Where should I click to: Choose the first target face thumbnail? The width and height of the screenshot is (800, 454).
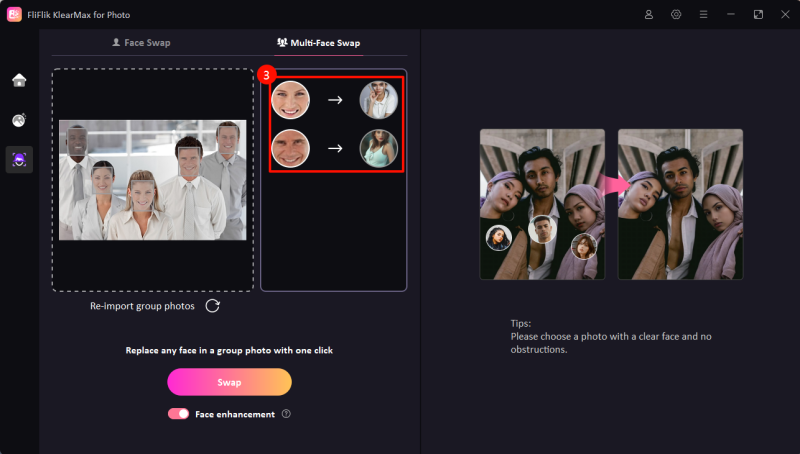click(379, 100)
